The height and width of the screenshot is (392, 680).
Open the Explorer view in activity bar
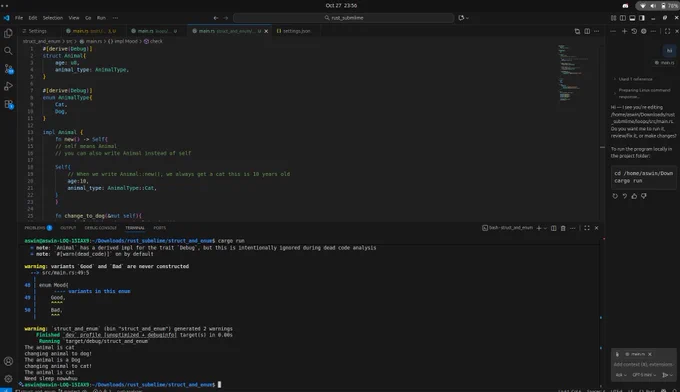(x=8, y=33)
